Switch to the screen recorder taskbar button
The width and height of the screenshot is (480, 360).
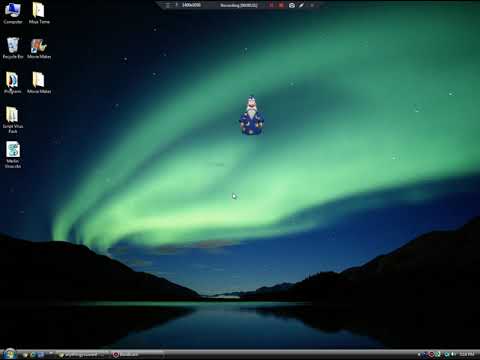point(137,355)
